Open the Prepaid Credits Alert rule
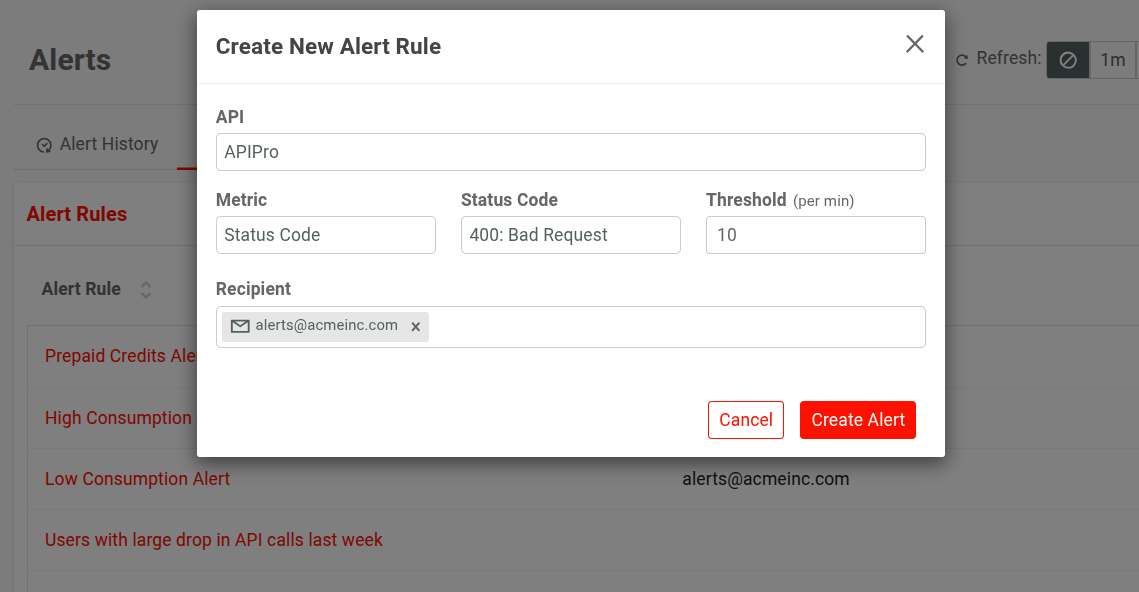Viewport: 1139px width, 592px height. click(x=120, y=356)
